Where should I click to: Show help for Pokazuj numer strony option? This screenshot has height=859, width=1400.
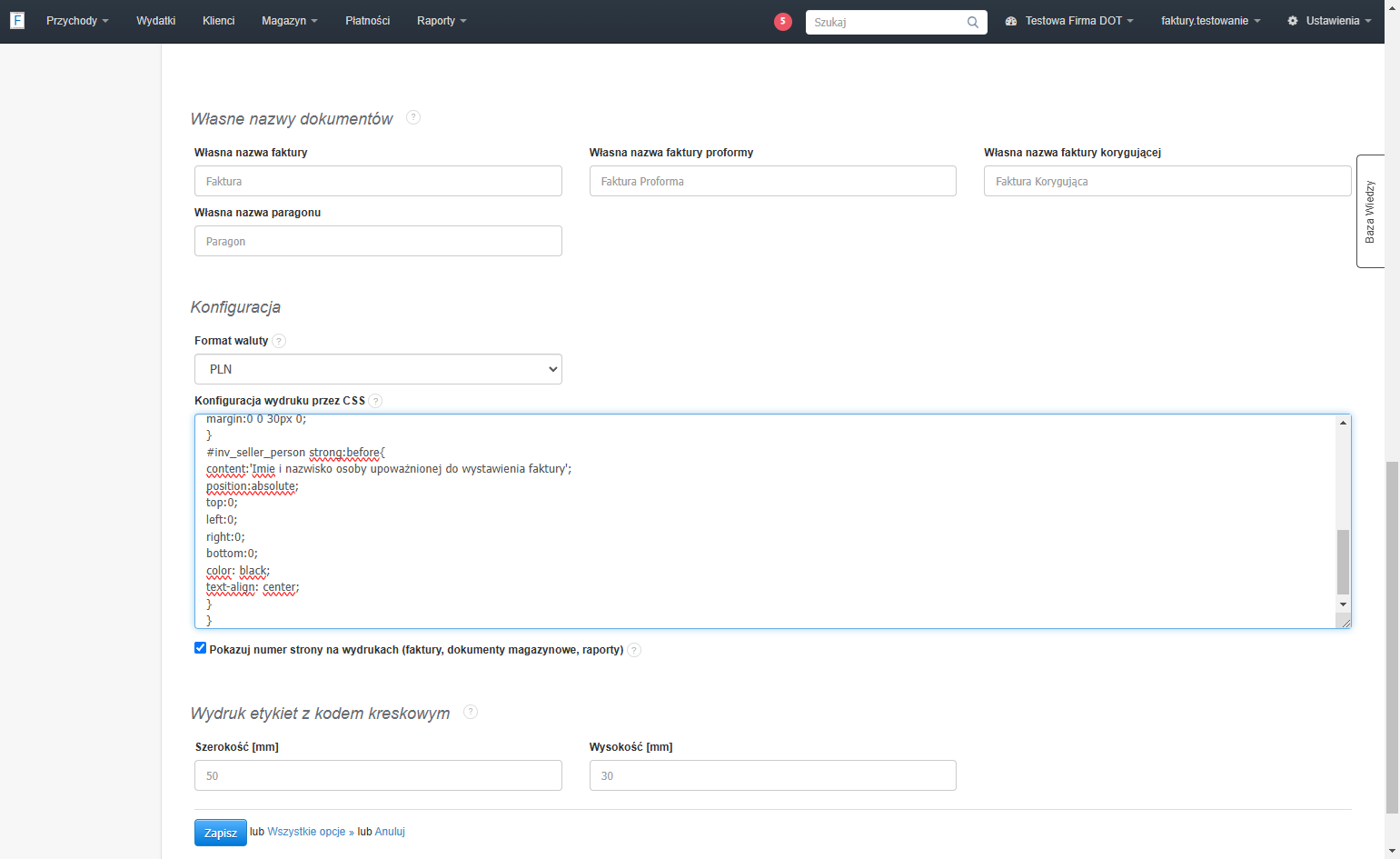(634, 650)
